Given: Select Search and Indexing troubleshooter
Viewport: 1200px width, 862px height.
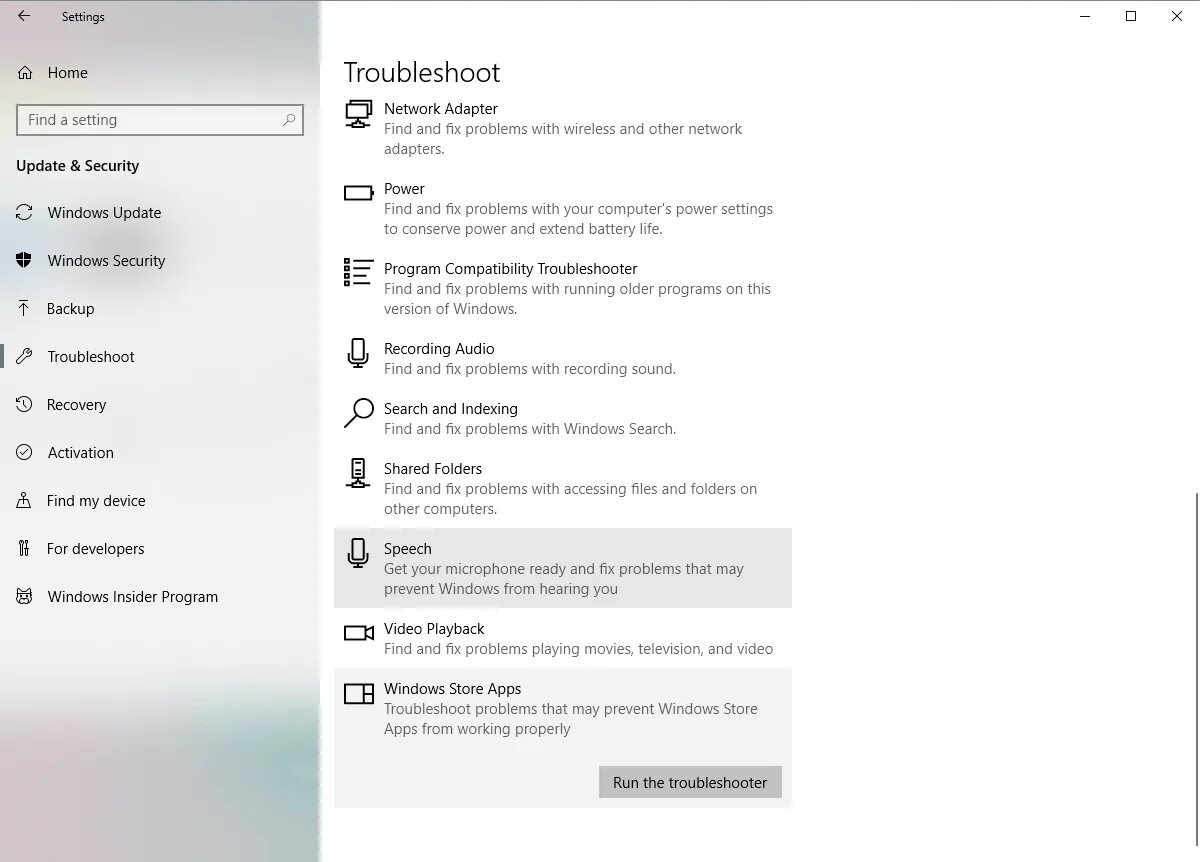Looking at the screenshot, I should (563, 418).
